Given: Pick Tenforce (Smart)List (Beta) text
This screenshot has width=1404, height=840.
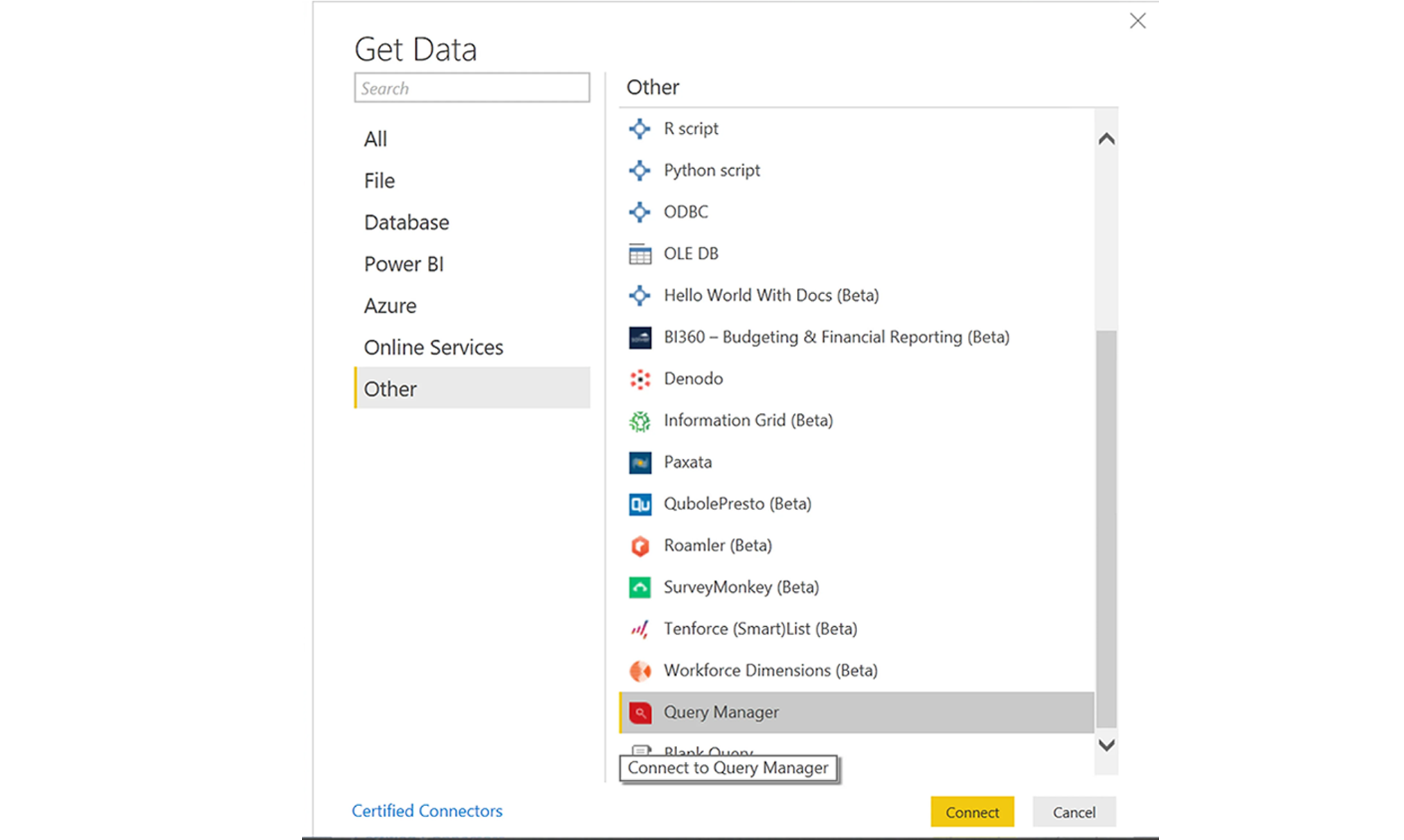Looking at the screenshot, I should click(x=760, y=629).
